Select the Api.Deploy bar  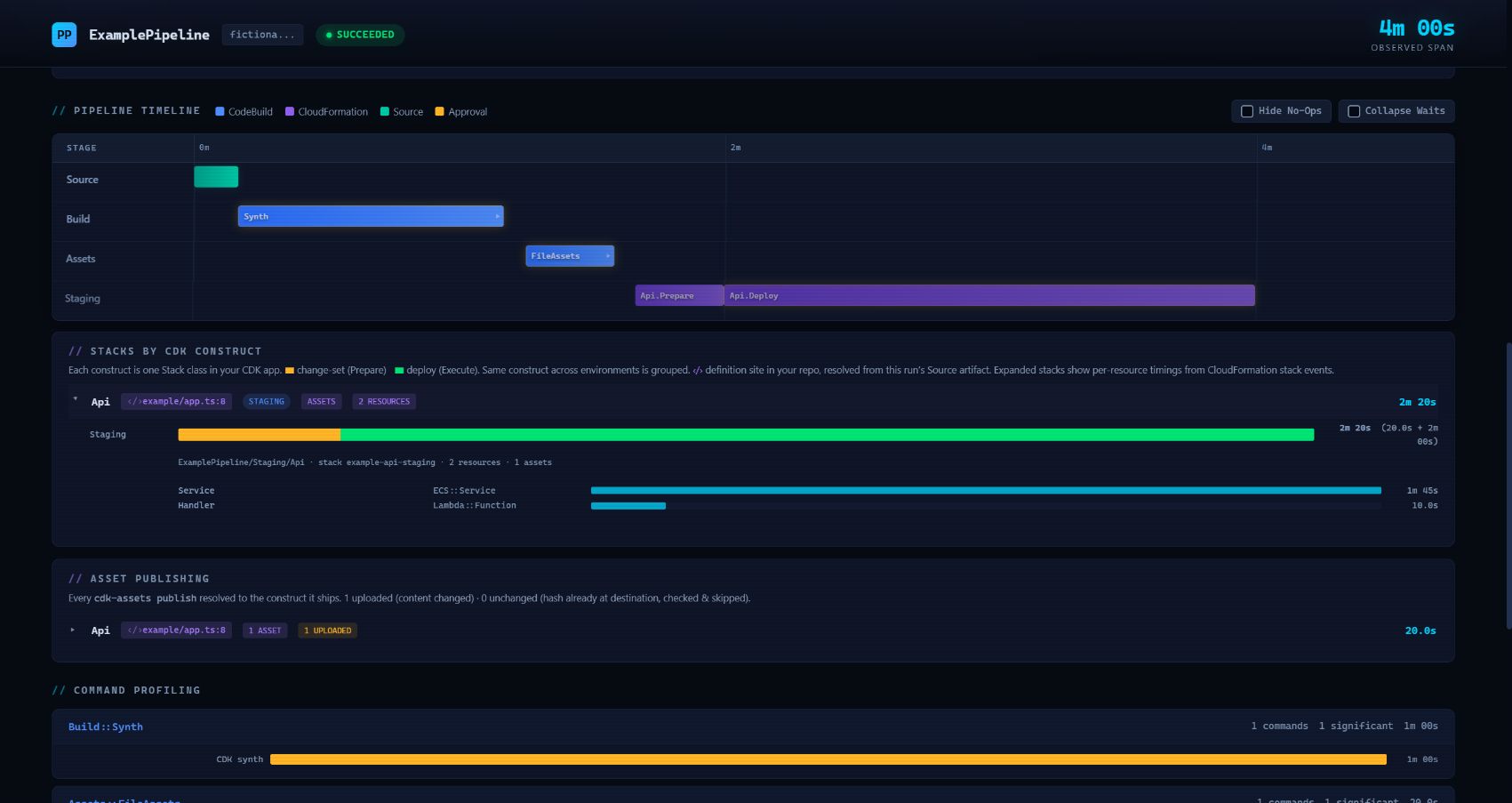989,295
